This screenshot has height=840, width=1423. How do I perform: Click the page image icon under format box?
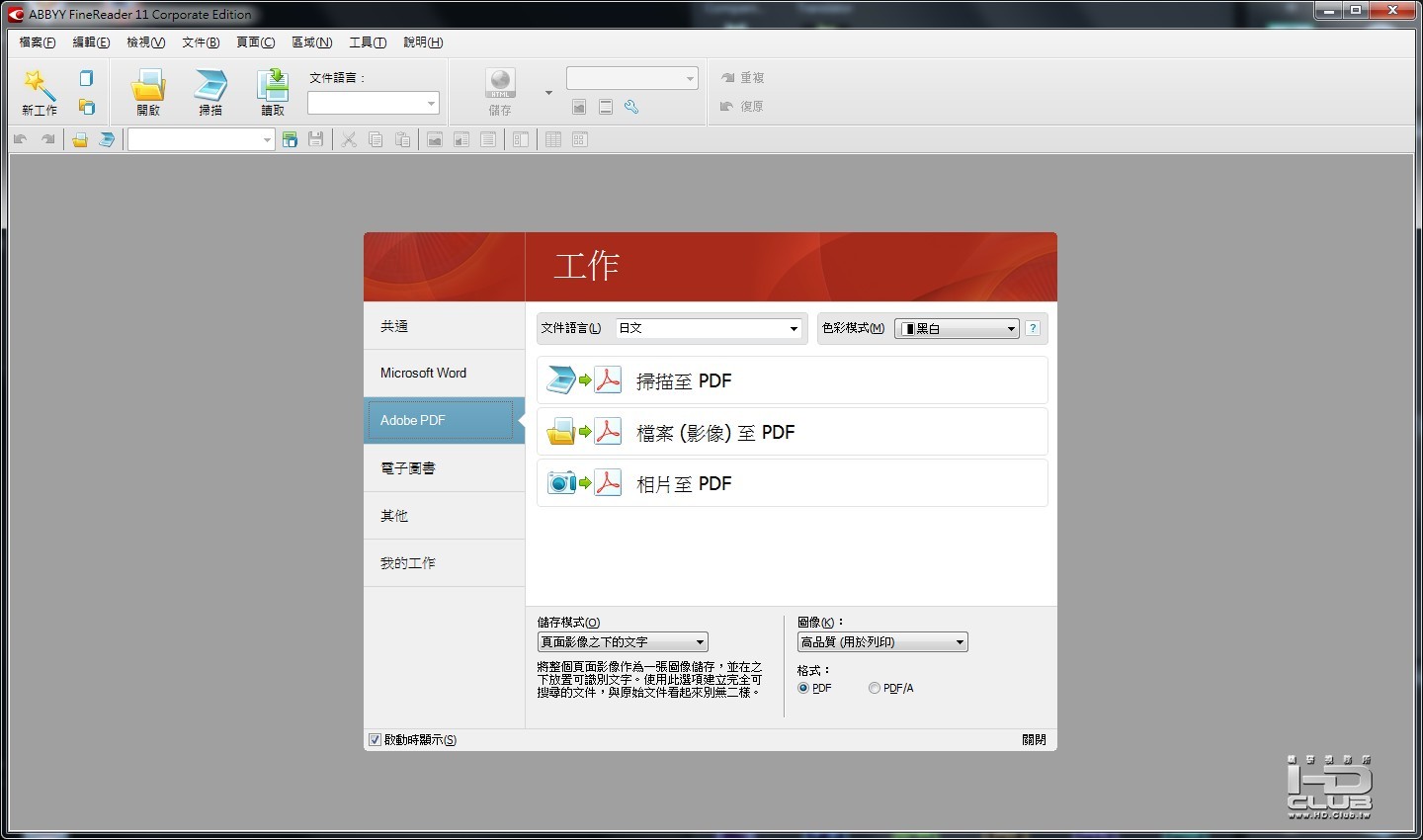click(x=579, y=107)
